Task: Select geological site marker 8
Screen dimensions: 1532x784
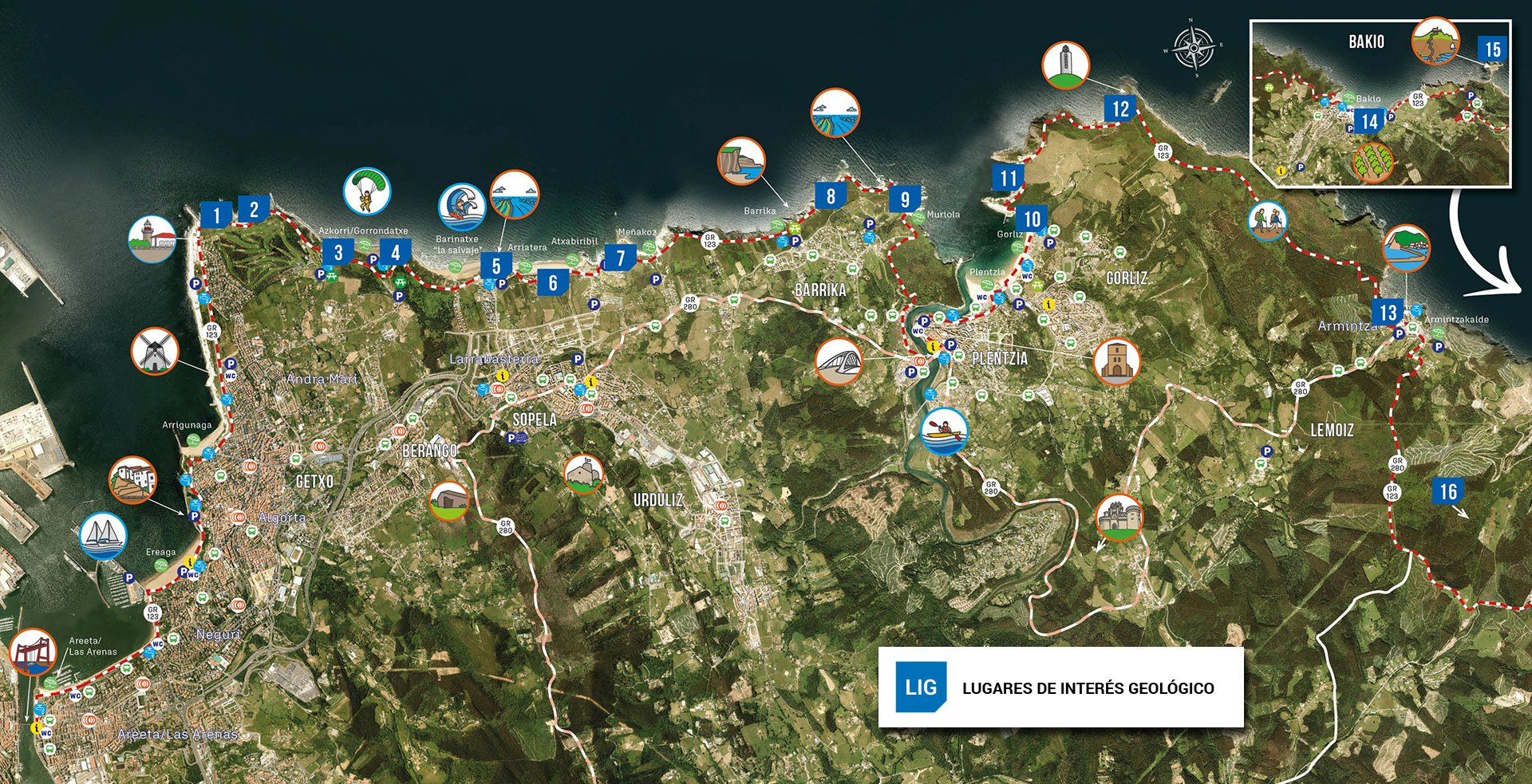Action: (831, 195)
